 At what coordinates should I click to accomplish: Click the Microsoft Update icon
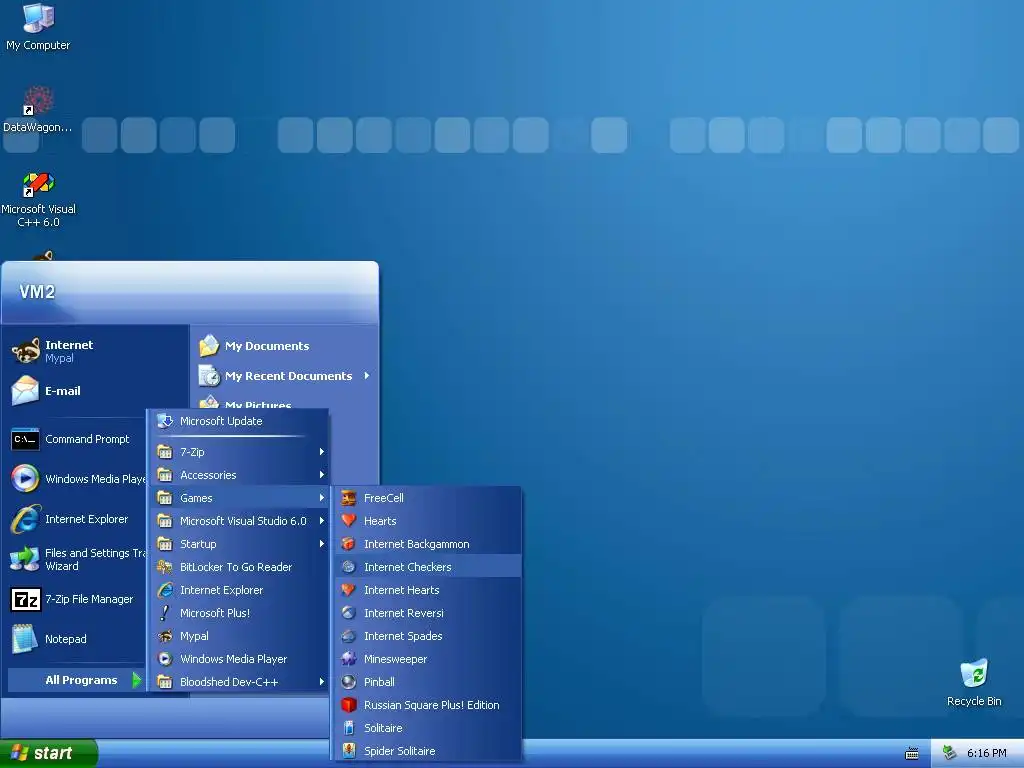pyautogui.click(x=165, y=421)
